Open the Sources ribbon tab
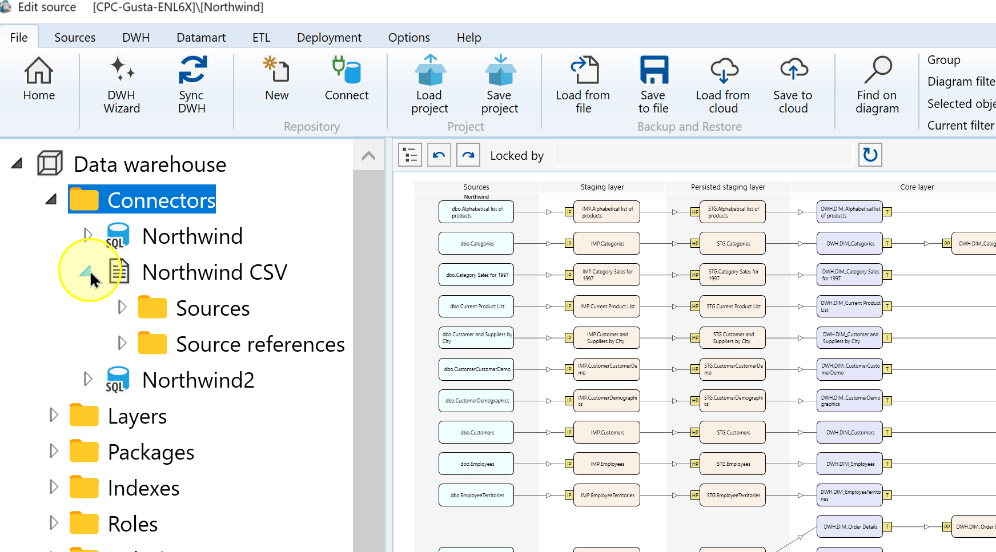The image size is (996, 552). click(x=75, y=37)
